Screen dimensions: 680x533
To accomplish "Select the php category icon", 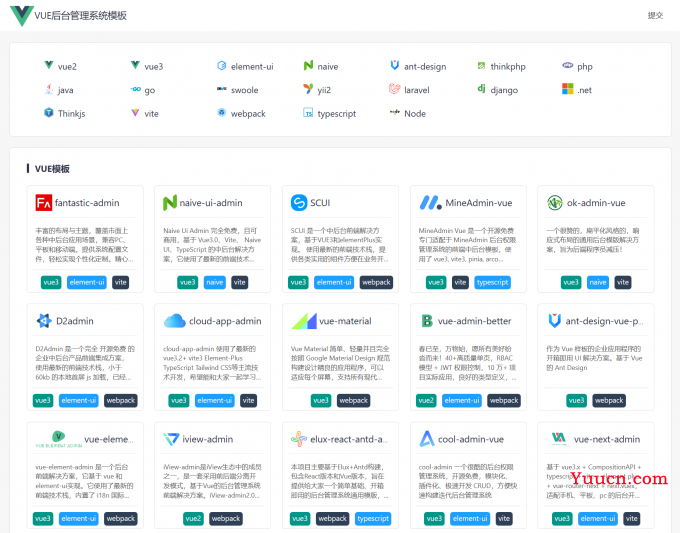I will pyautogui.click(x=568, y=65).
